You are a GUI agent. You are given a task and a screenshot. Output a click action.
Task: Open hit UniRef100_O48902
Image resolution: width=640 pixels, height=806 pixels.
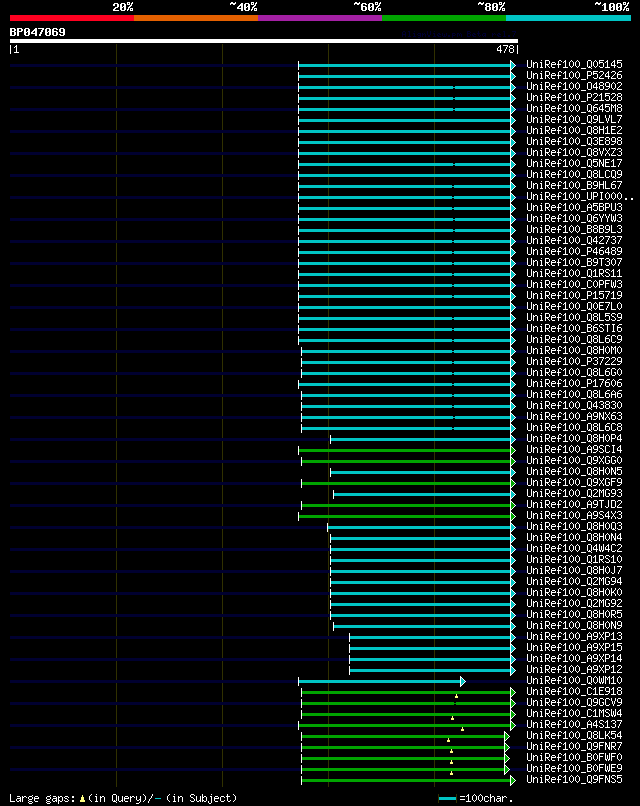(574, 86)
